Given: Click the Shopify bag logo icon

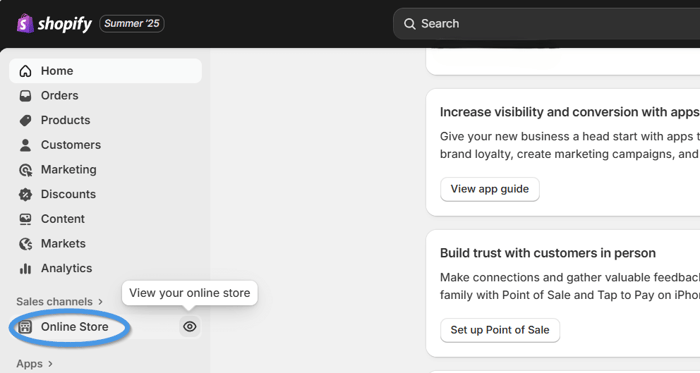Looking at the screenshot, I should [25, 24].
